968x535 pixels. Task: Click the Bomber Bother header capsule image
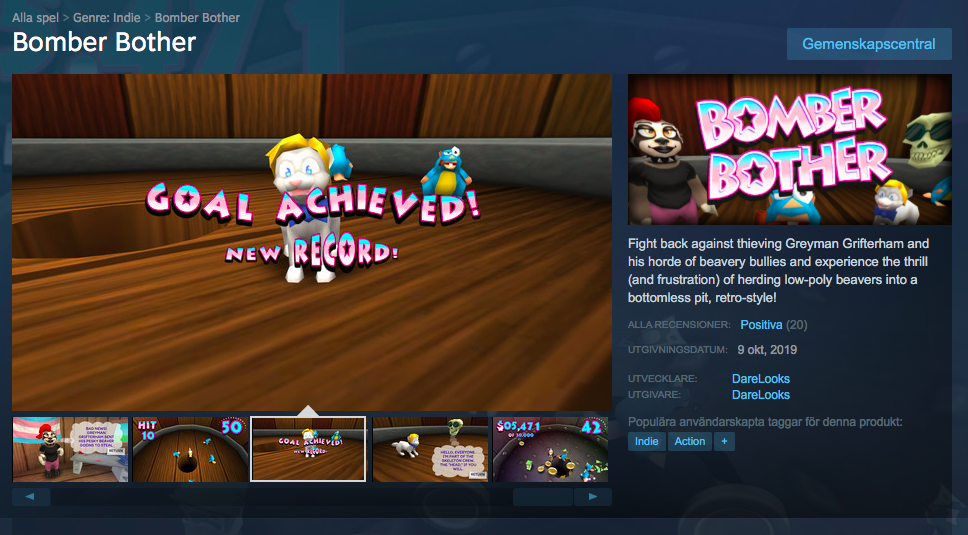pyautogui.click(x=790, y=149)
